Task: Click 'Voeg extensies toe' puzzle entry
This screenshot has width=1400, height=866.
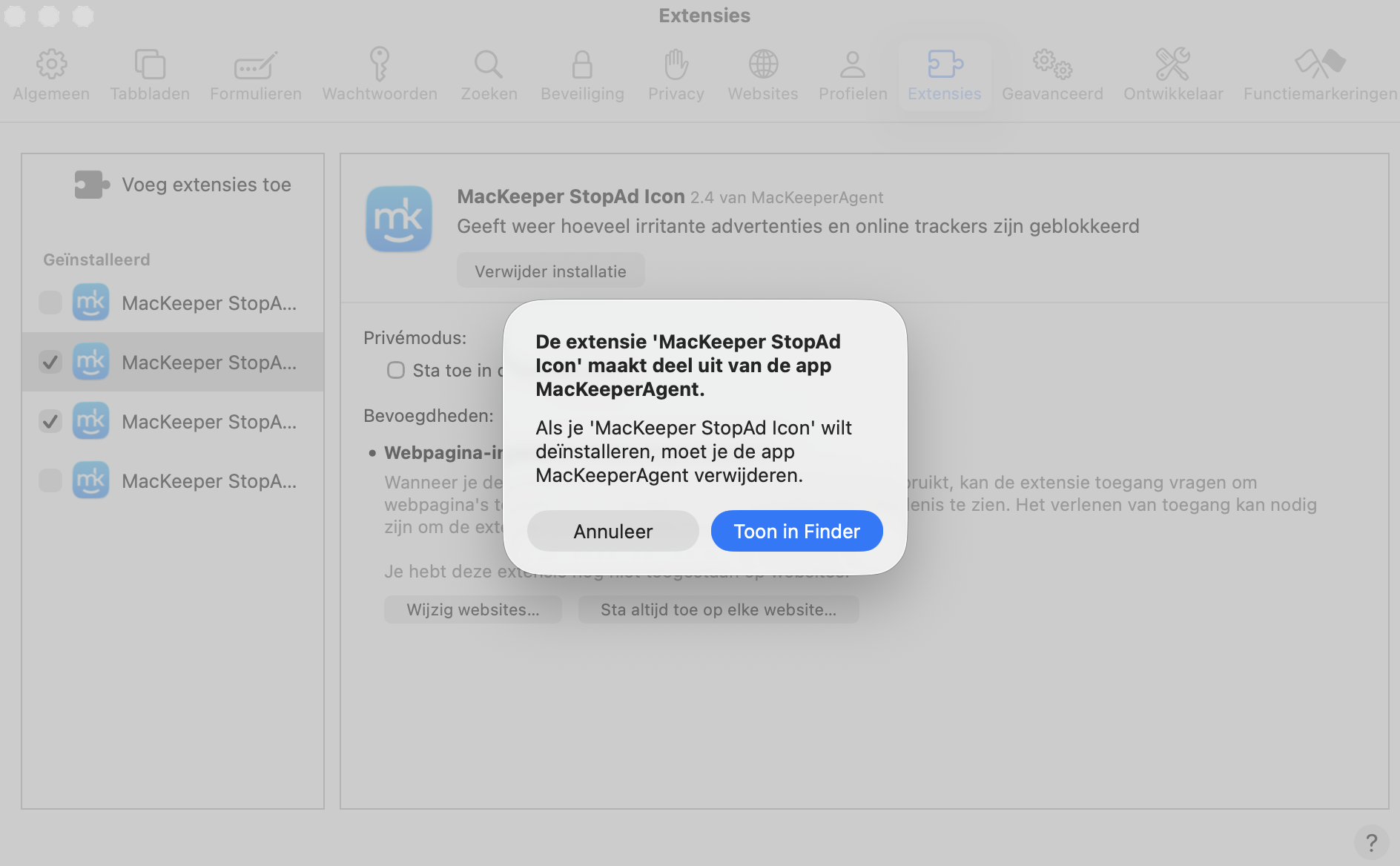Action: [x=183, y=184]
